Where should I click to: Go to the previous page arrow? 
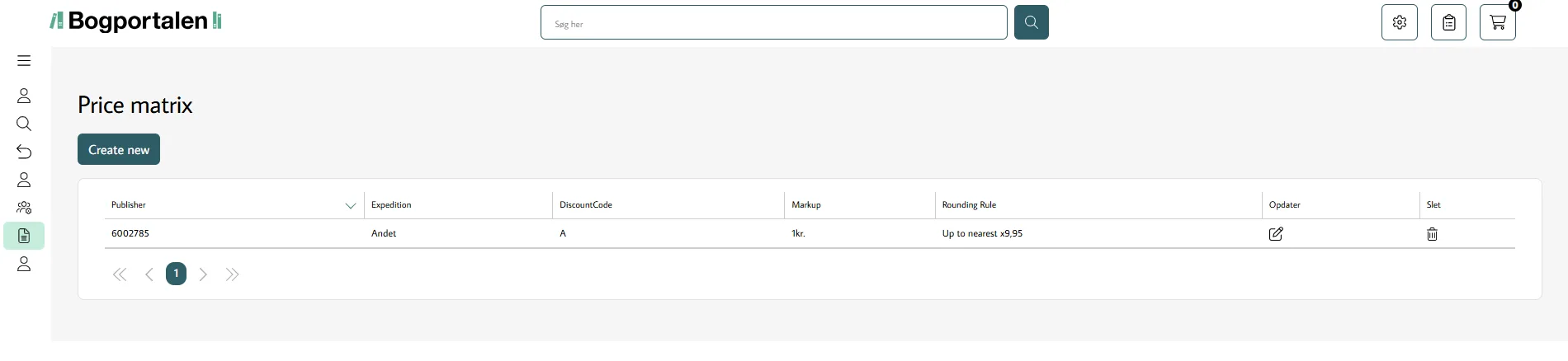pyautogui.click(x=149, y=274)
